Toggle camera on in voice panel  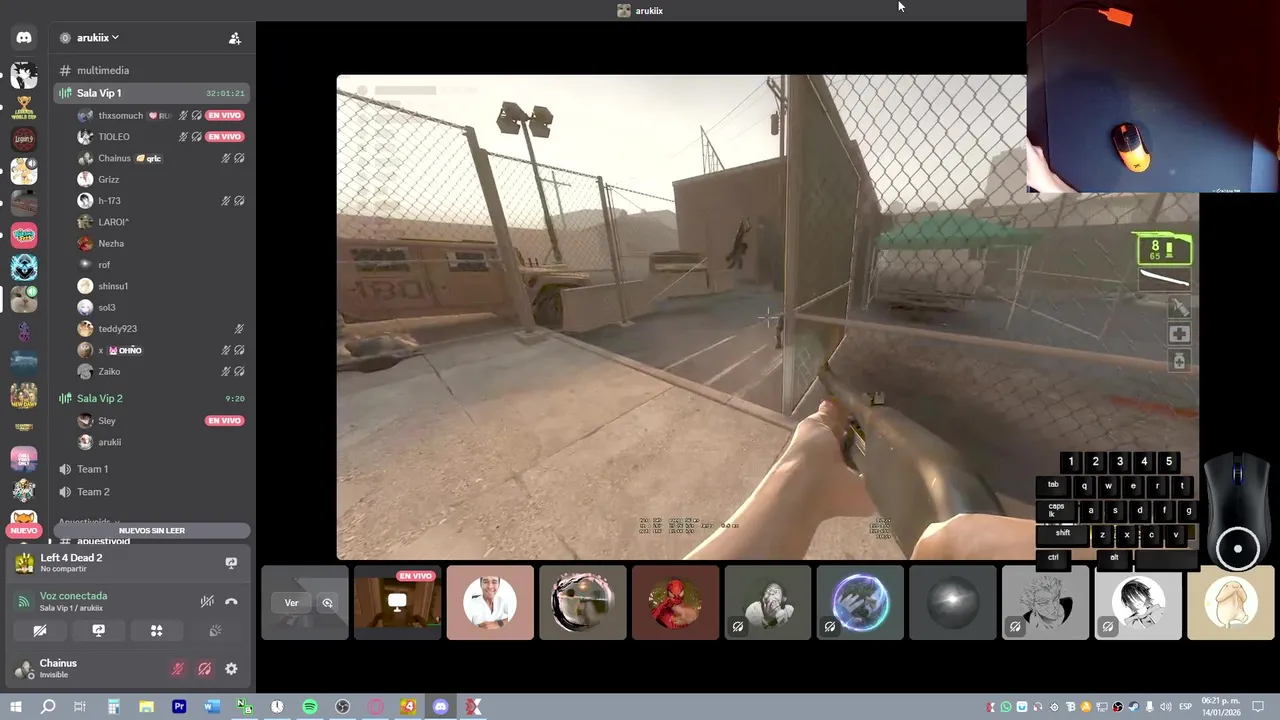pos(40,631)
